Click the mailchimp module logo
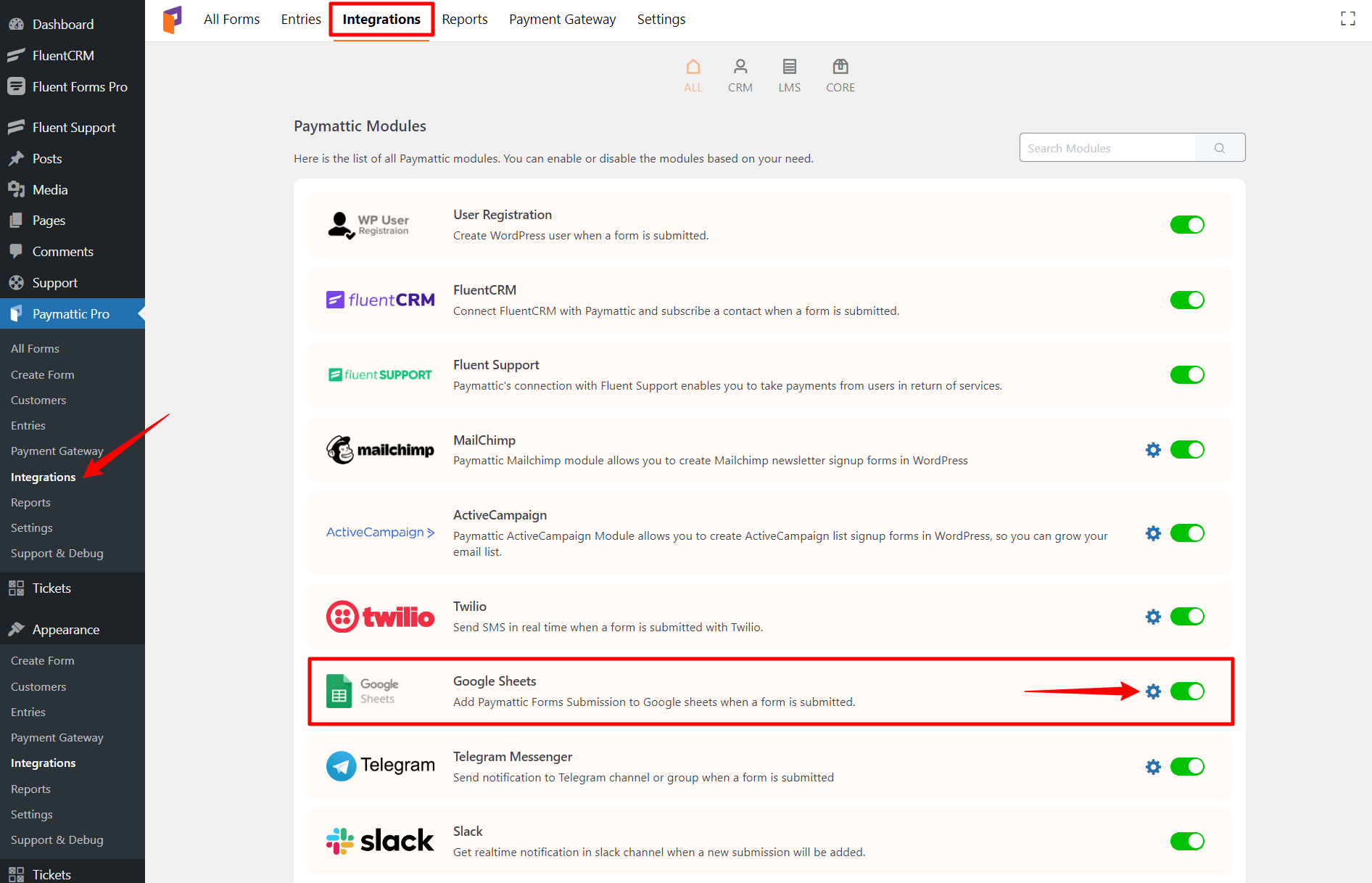The height and width of the screenshot is (883, 1372). click(x=380, y=450)
